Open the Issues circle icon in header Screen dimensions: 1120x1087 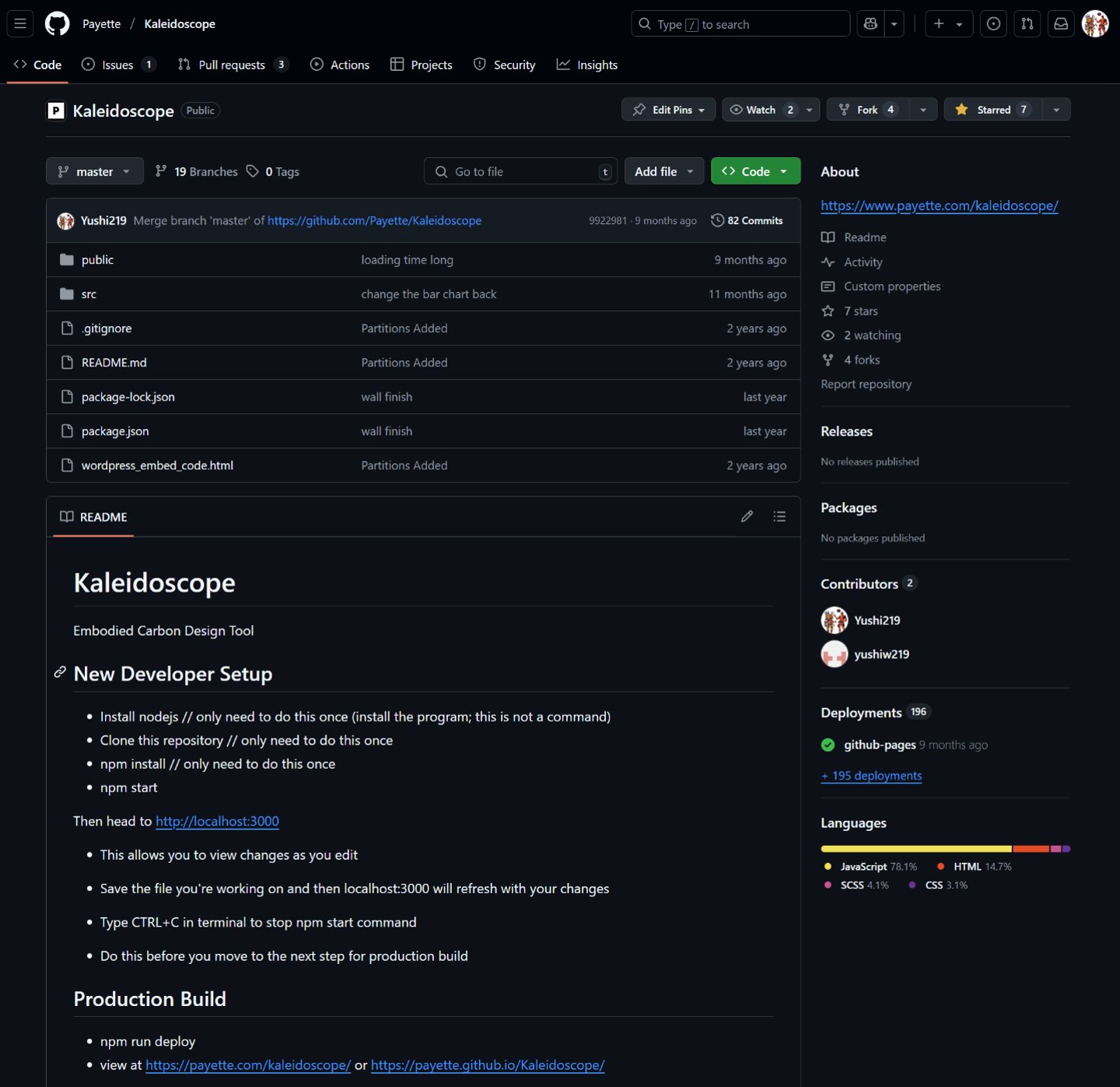(993, 24)
